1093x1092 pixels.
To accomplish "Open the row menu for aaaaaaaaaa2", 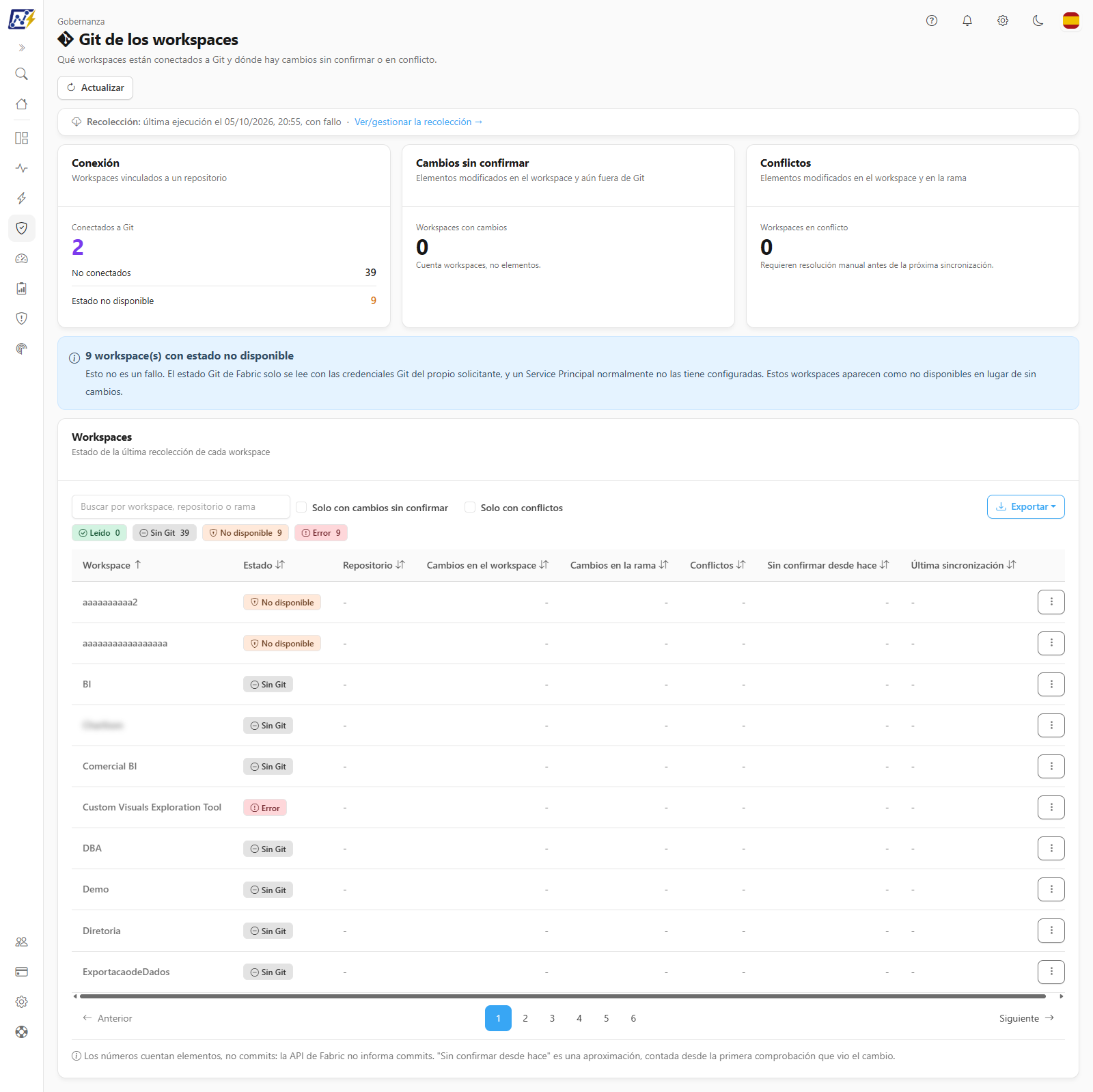I will pos(1051,602).
